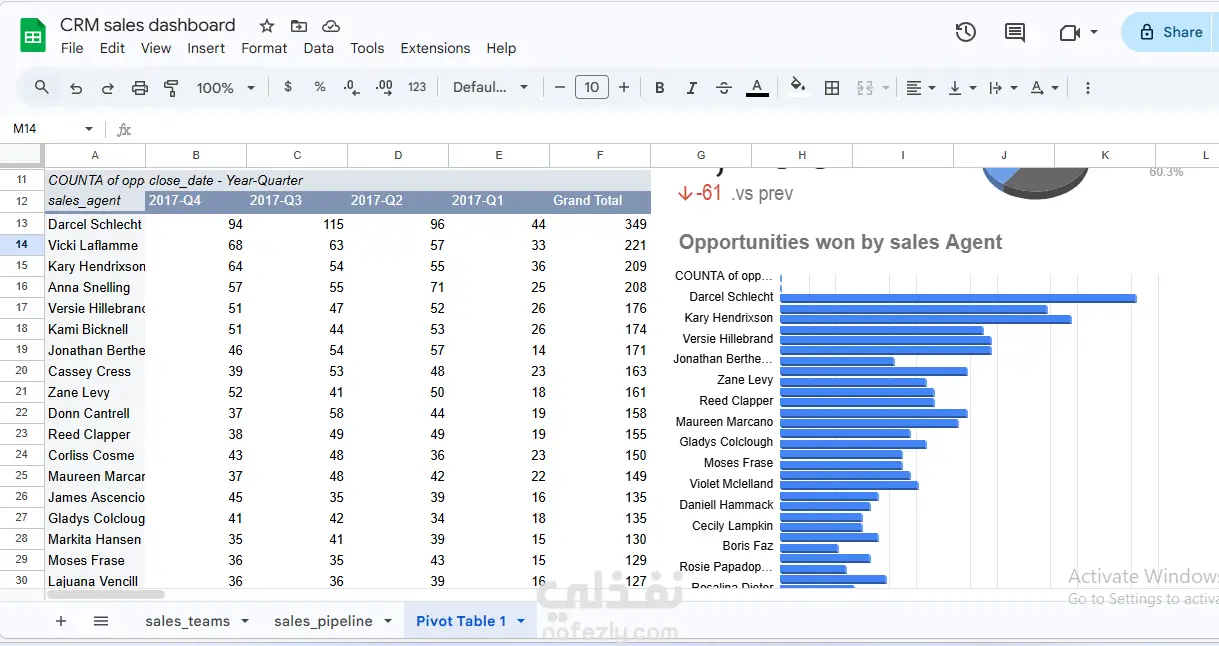Open sales_teams tab options arrow
Screen dimensions: 1219x646
245,621
